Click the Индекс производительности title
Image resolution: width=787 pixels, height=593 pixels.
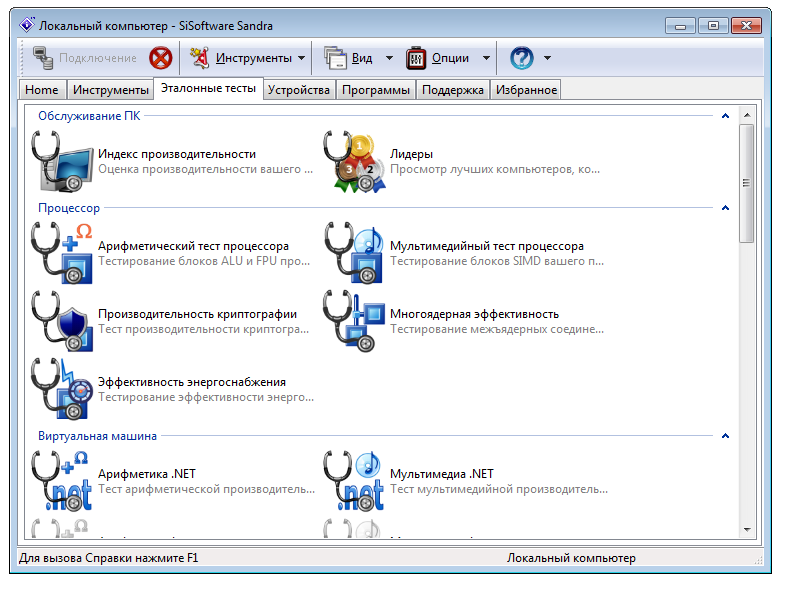pos(177,154)
